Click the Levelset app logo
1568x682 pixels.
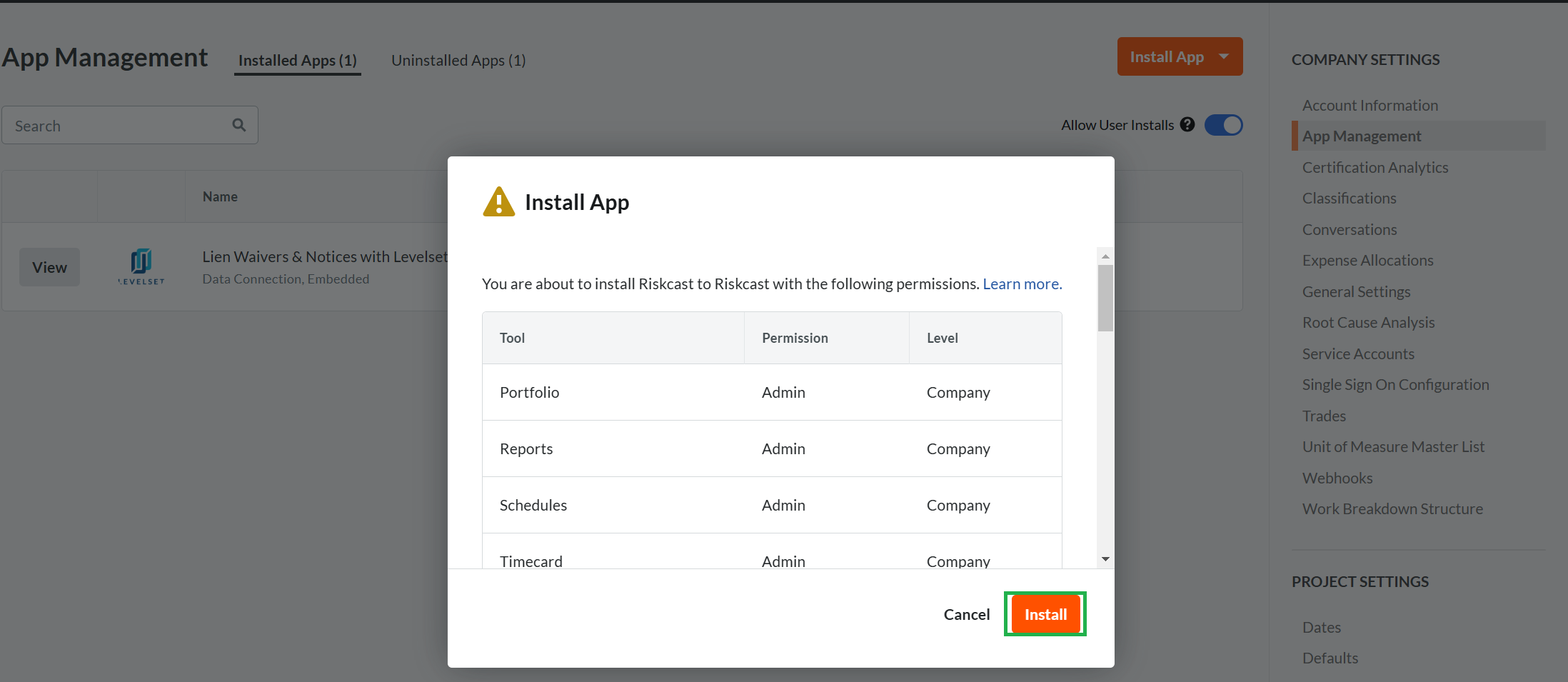point(141,266)
